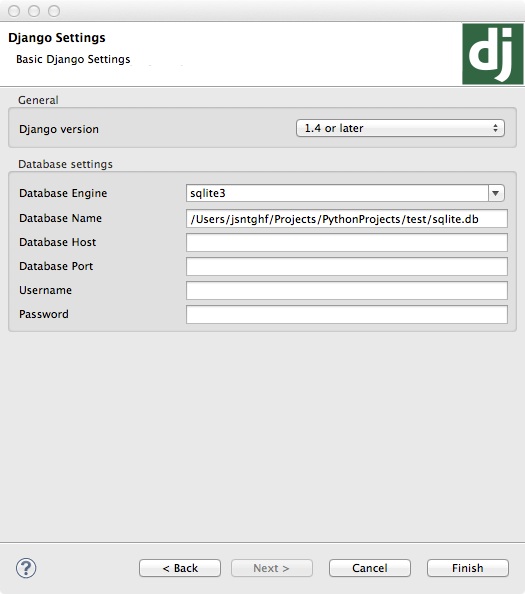Screen dimensions: 525x594
Task: Go back with the Back button
Action: 180,568
